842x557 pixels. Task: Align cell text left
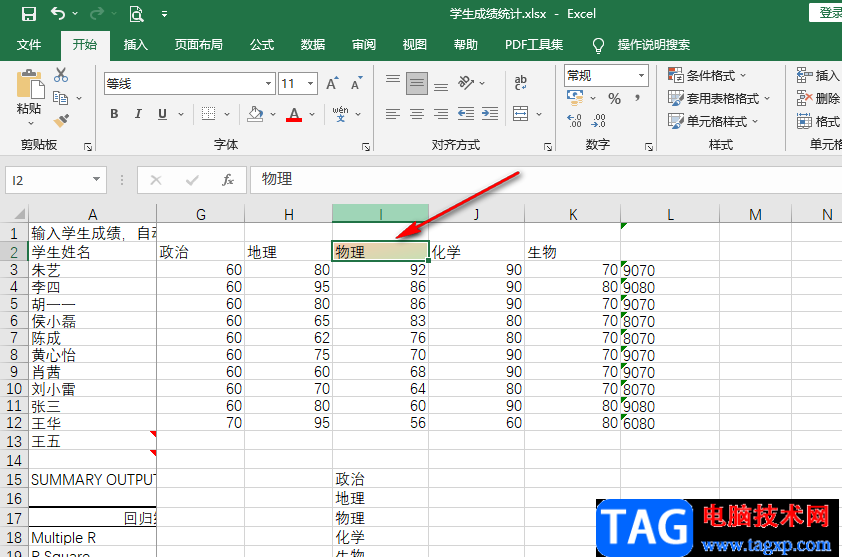tap(393, 114)
